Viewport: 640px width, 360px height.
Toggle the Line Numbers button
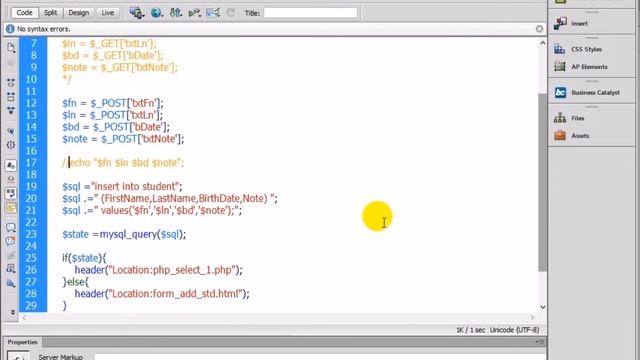coord(11,165)
